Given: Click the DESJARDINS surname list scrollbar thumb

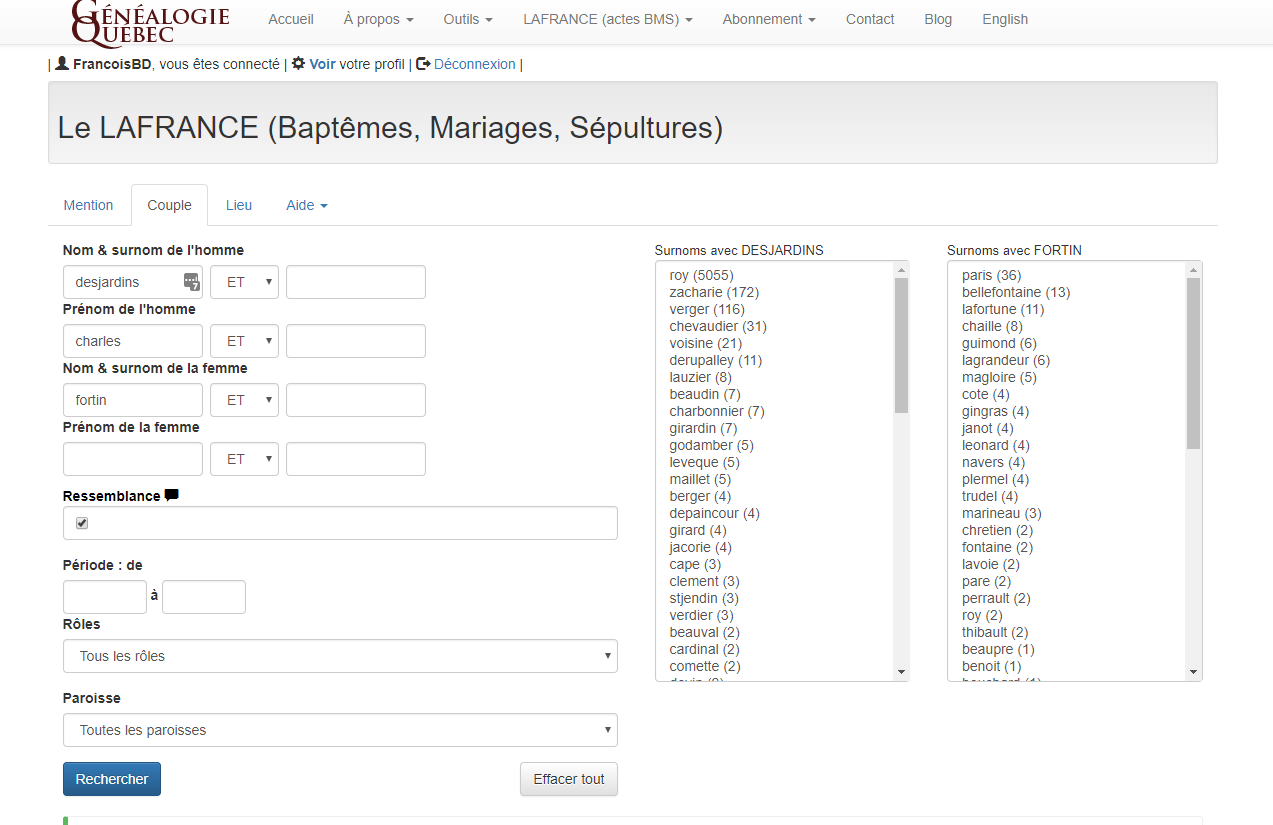Looking at the screenshot, I should point(901,345).
